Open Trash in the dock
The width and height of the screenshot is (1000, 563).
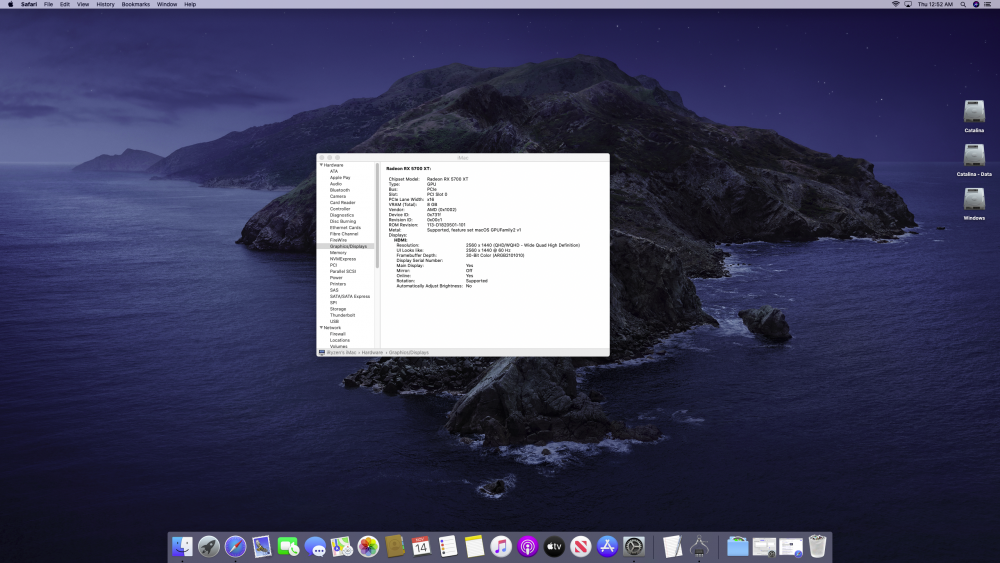pyautogui.click(x=817, y=546)
